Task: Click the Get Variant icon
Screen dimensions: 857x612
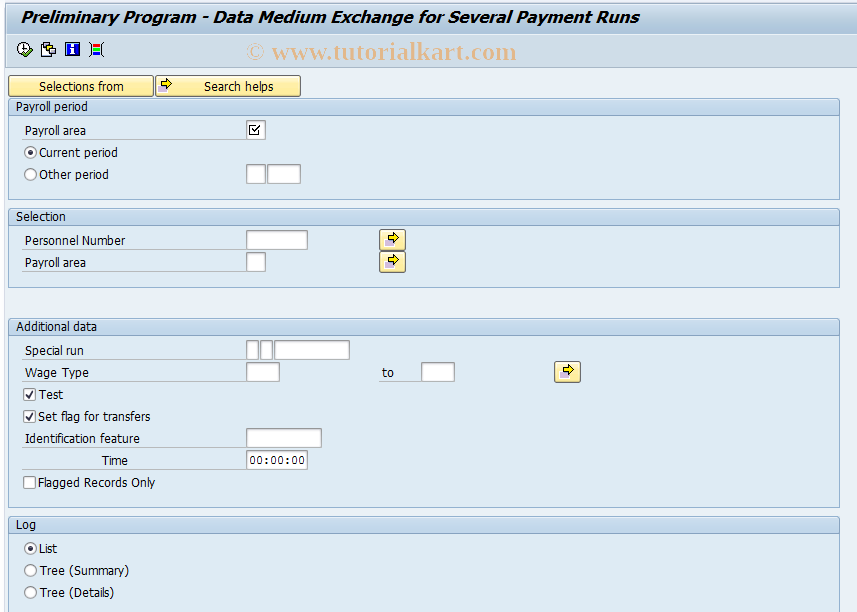Action: (x=48, y=50)
